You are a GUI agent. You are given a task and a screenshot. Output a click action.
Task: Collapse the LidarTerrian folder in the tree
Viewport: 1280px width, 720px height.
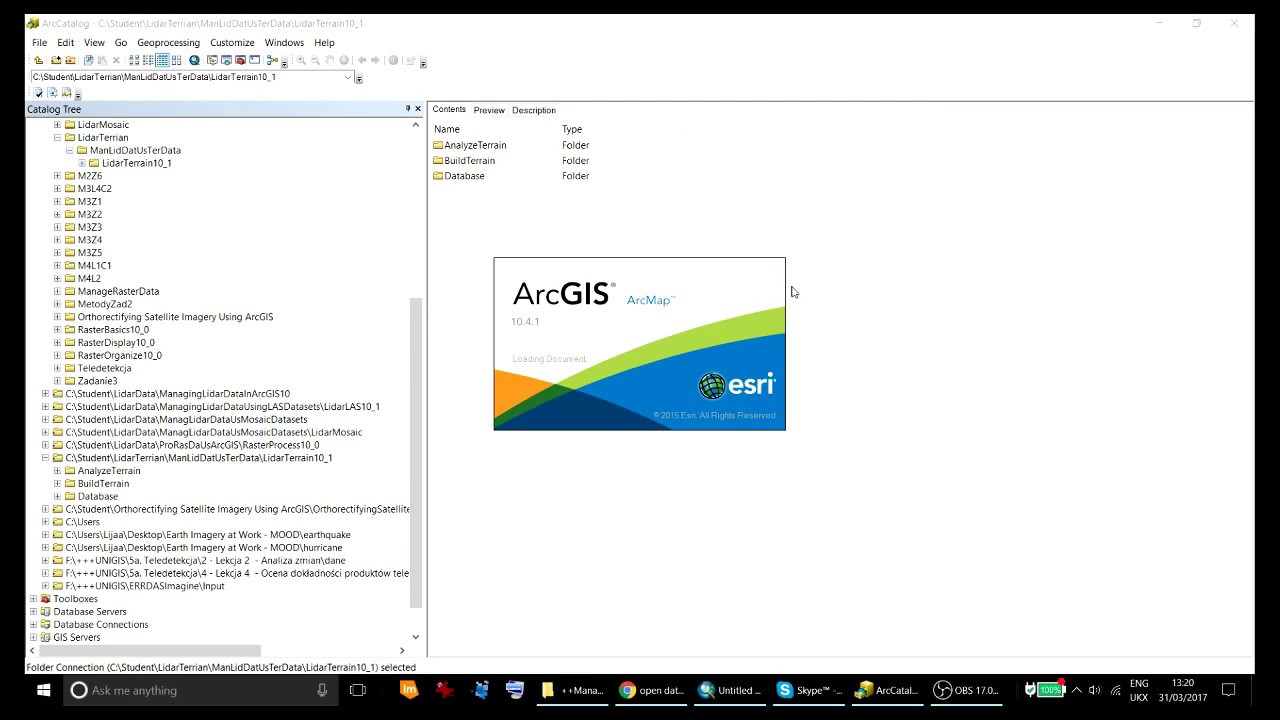coord(57,138)
